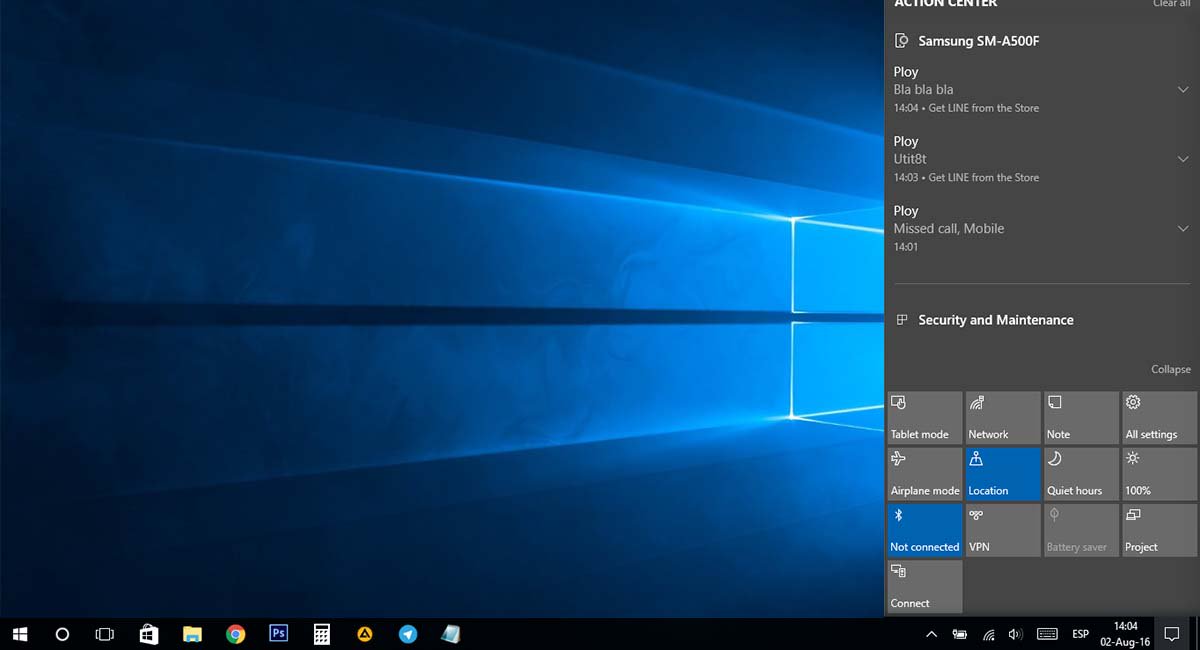This screenshot has height=650, width=1200.
Task: Open the Windows Start menu
Action: click(x=20, y=634)
